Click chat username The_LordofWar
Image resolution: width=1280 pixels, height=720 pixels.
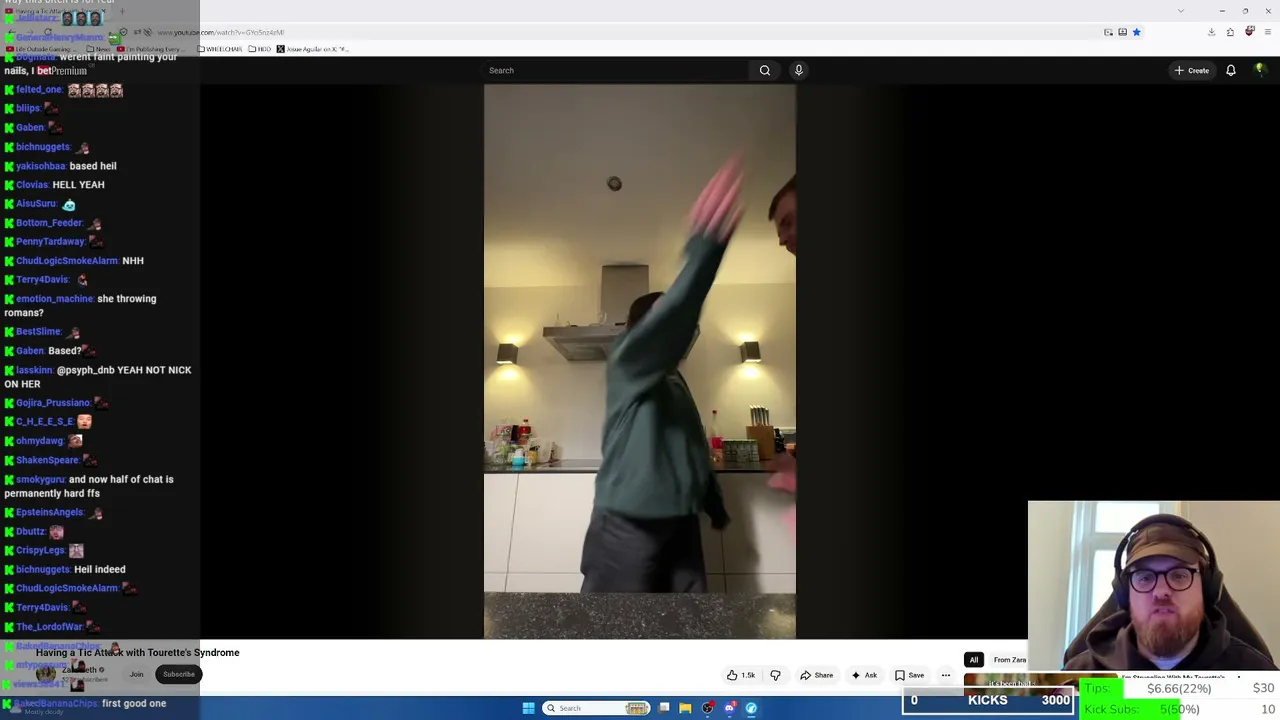point(49,627)
